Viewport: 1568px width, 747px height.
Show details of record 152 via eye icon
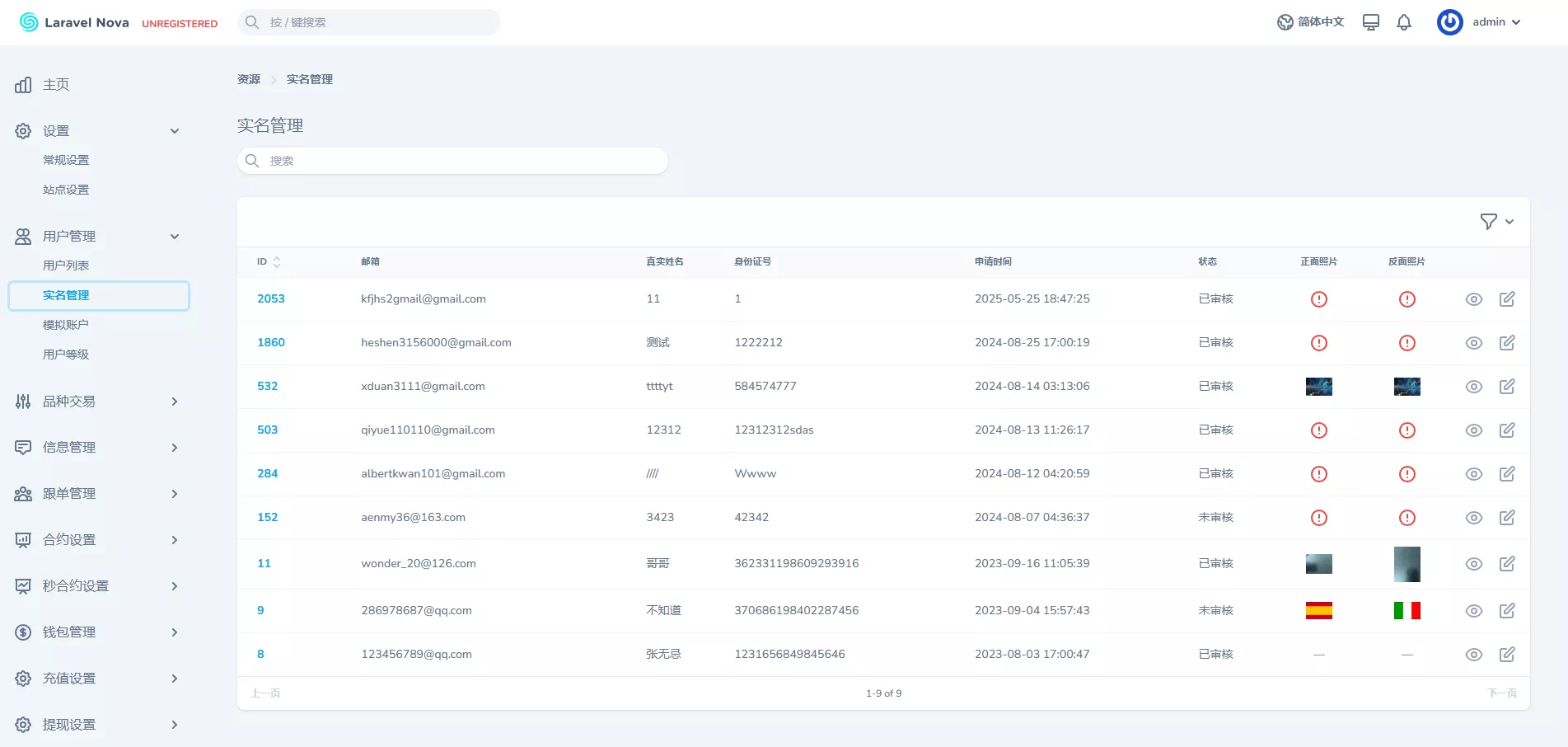[1473, 518]
